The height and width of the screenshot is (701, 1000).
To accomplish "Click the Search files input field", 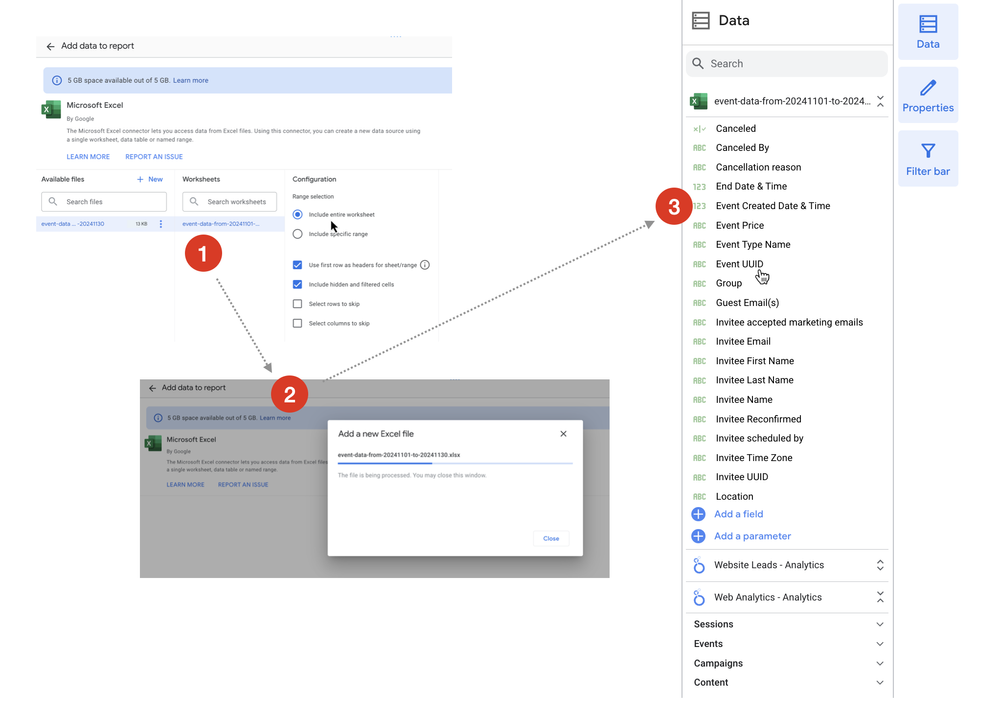I will pos(104,202).
